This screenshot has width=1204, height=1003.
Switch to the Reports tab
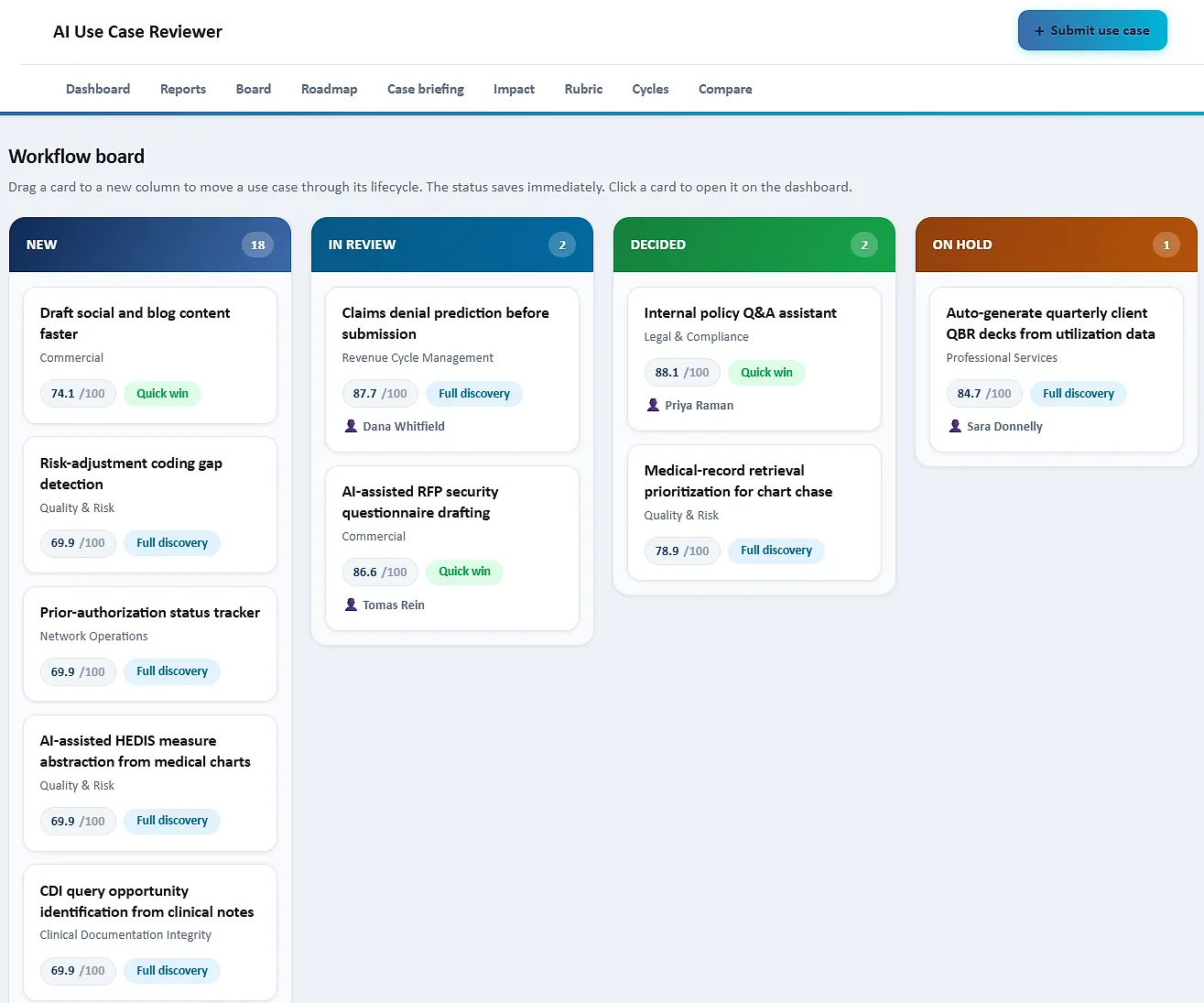click(183, 89)
